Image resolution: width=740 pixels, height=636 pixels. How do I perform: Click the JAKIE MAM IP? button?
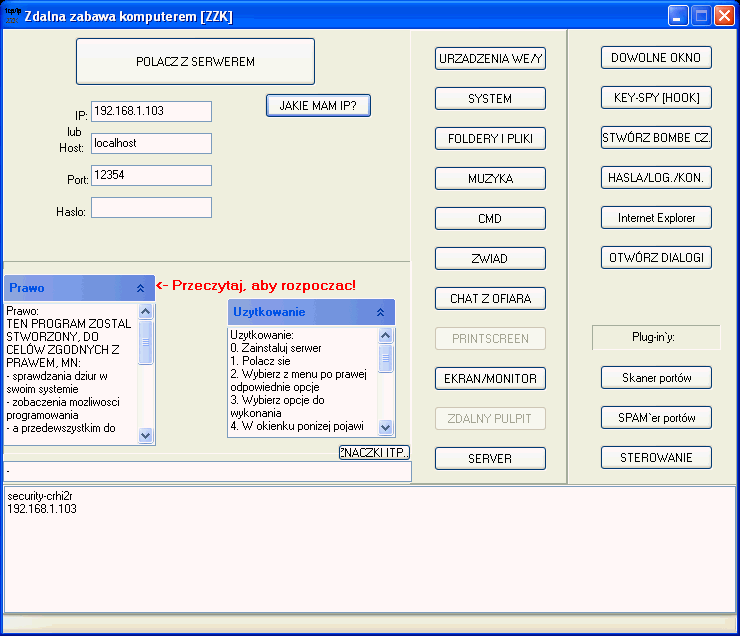[x=318, y=105]
